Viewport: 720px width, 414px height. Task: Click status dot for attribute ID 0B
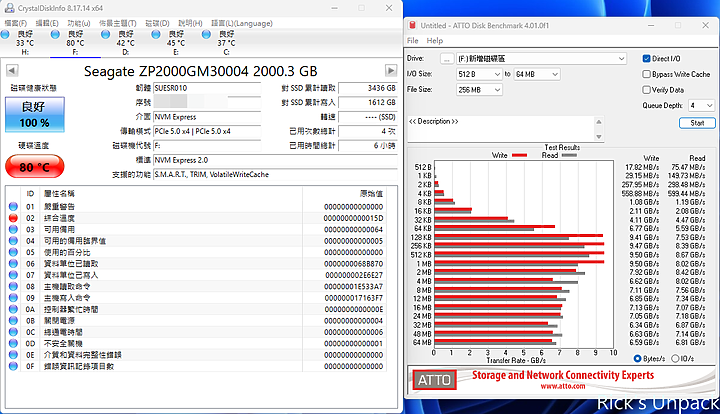pos(13,320)
